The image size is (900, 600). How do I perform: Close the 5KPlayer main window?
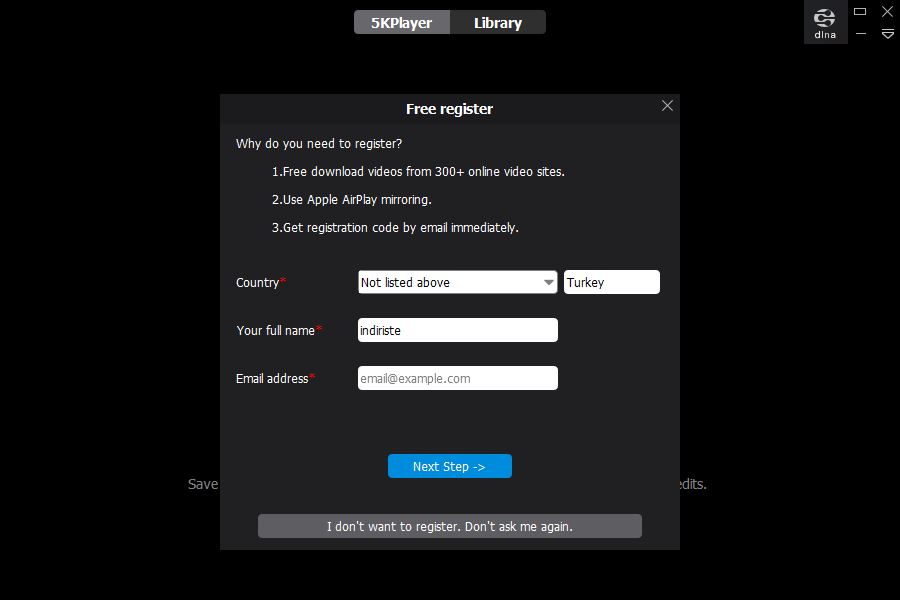[887, 11]
